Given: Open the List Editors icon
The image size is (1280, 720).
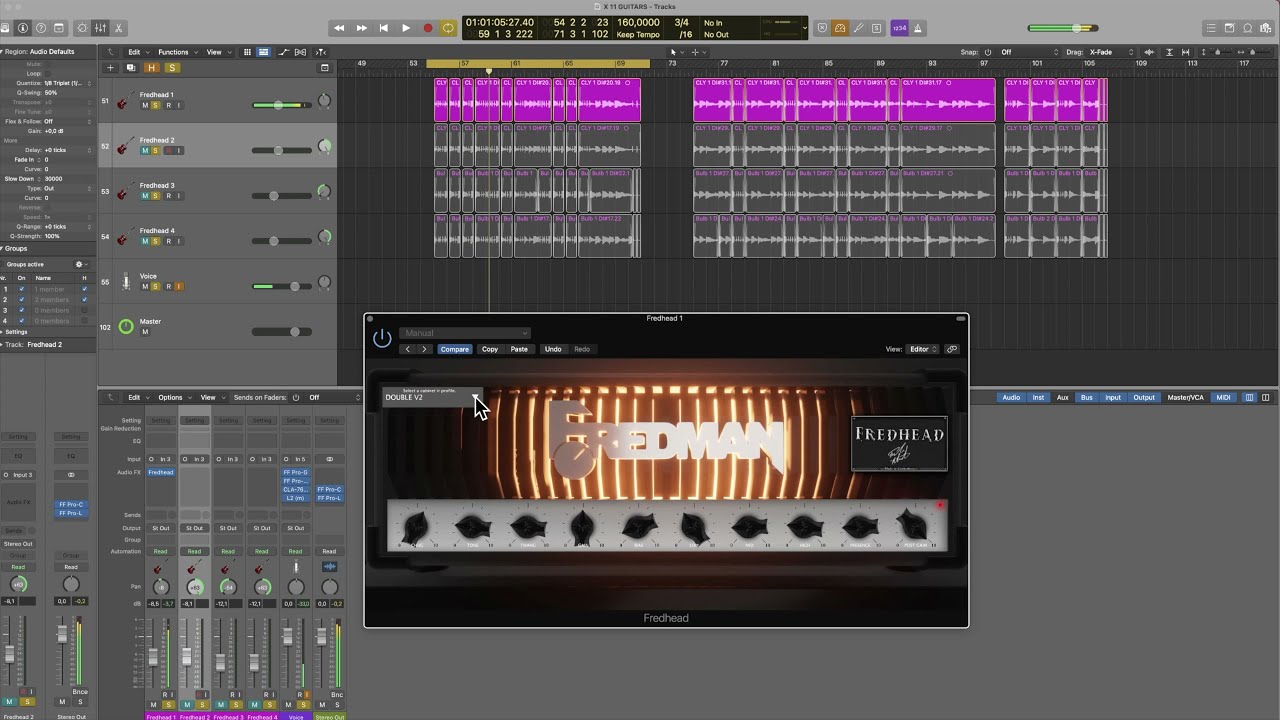Looking at the screenshot, I should [x=1211, y=28].
